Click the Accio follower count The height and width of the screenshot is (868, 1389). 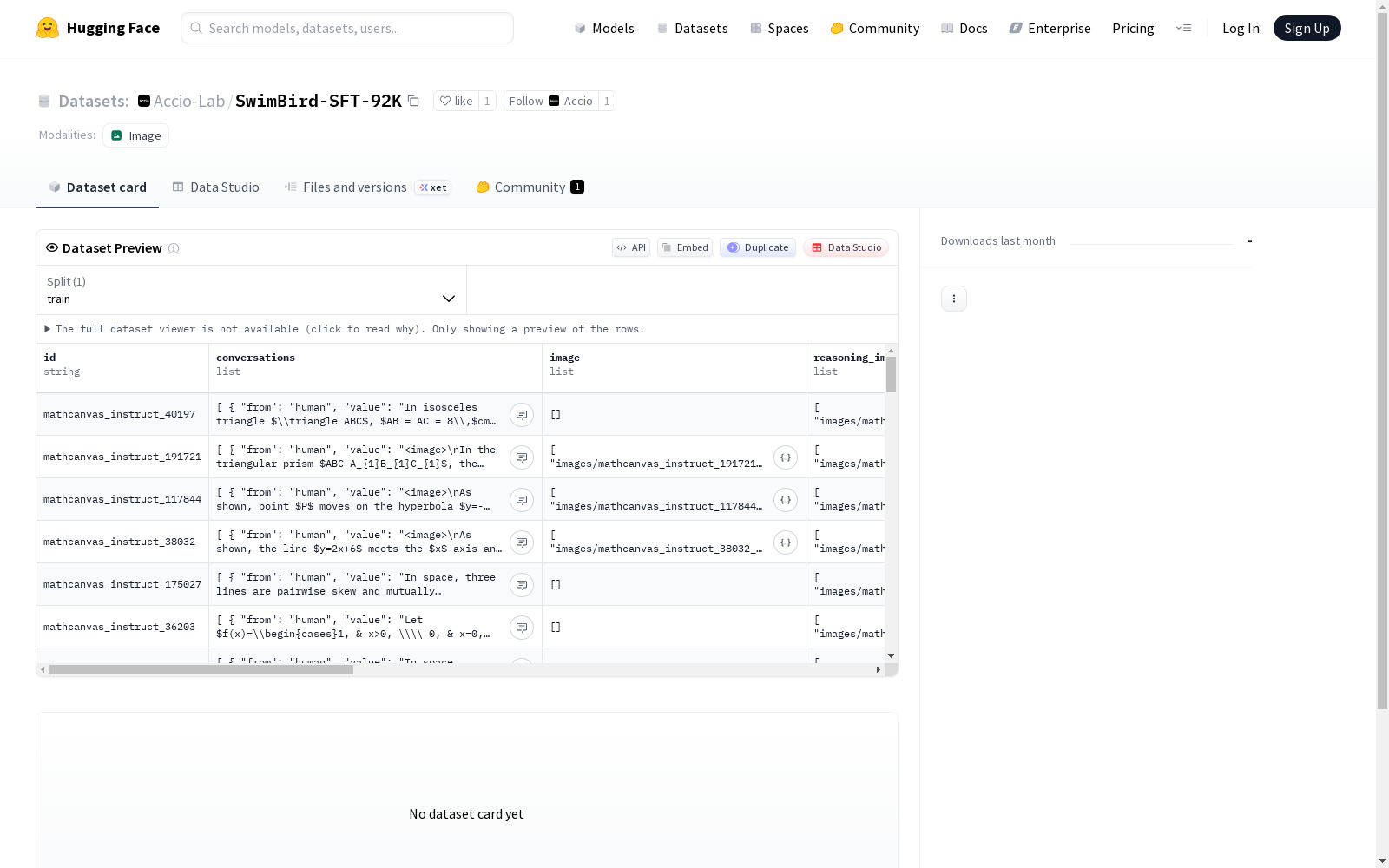(607, 102)
